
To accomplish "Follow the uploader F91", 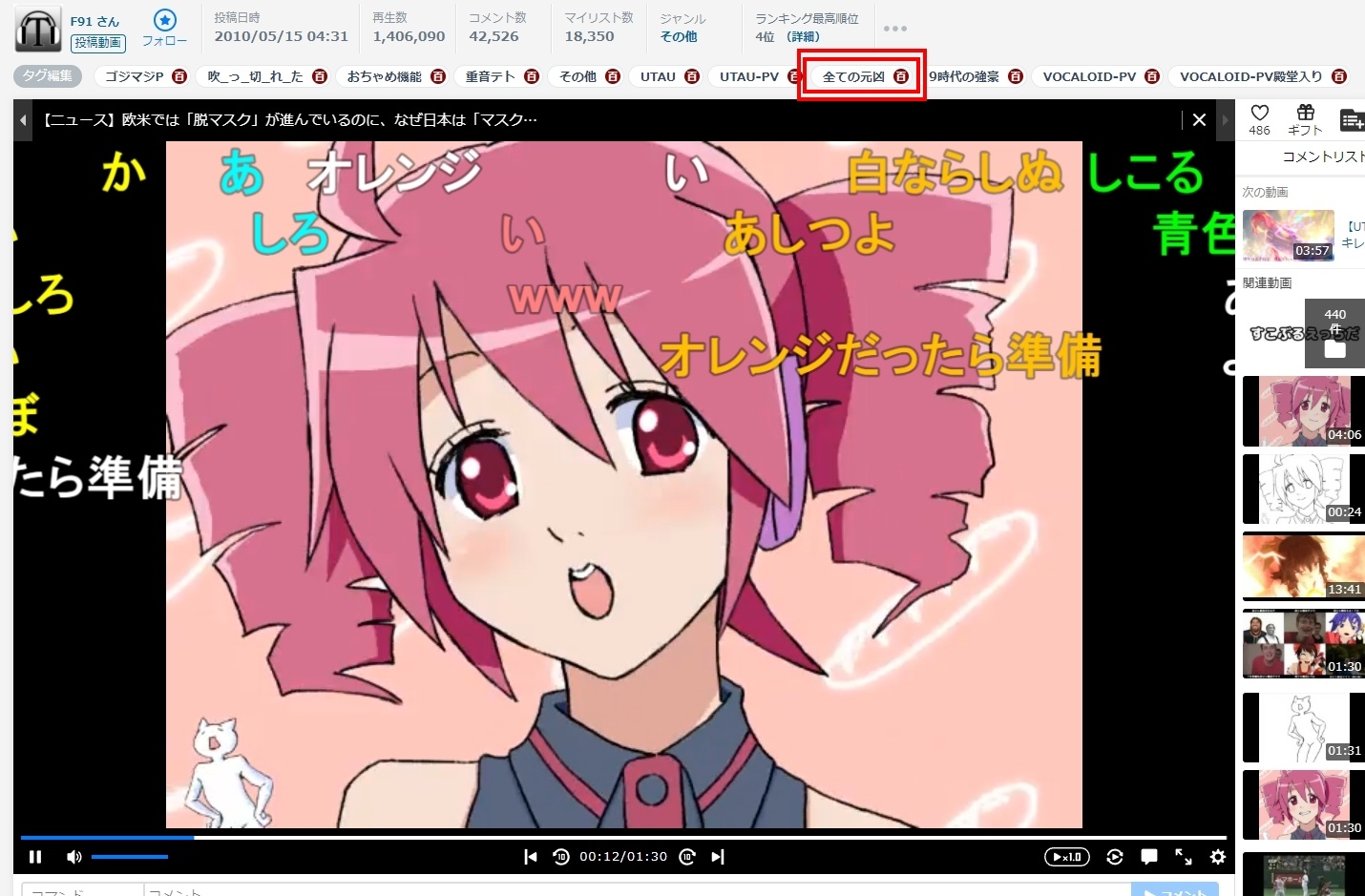I will coord(165,28).
